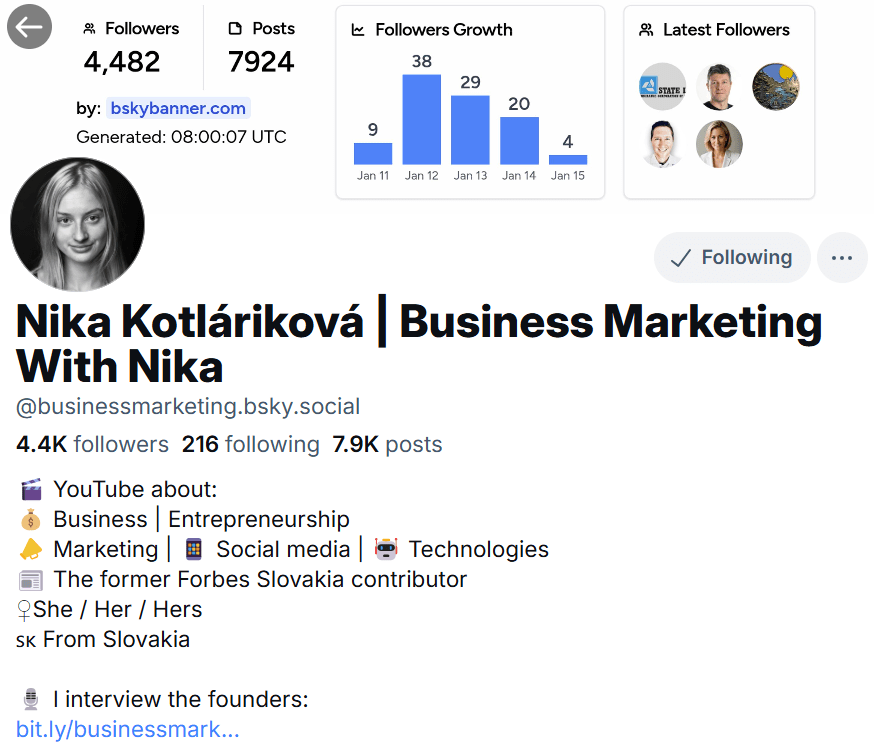Open the bit.ly/businessmark shortened link
The image size is (874, 756).
click(x=126, y=729)
